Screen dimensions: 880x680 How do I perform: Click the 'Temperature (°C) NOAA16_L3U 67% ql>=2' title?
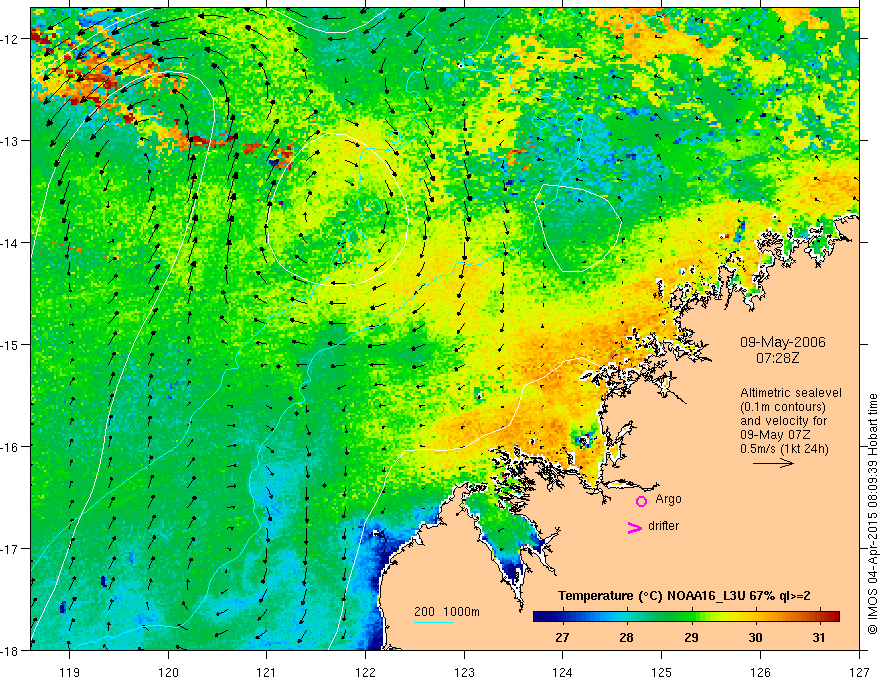684,596
